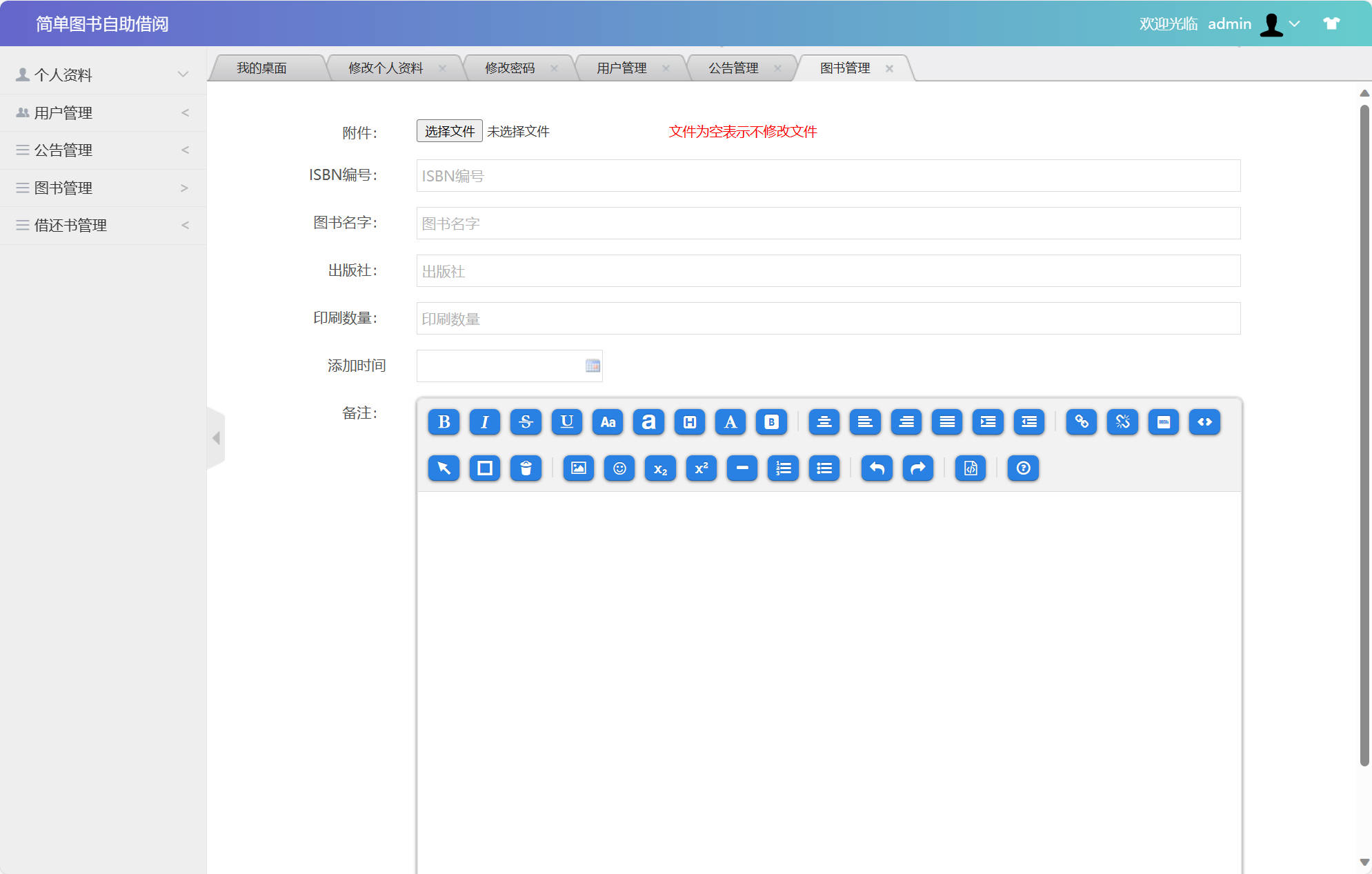The image size is (1372, 874).
Task: Click the 选择文件 upload button
Action: (x=449, y=131)
